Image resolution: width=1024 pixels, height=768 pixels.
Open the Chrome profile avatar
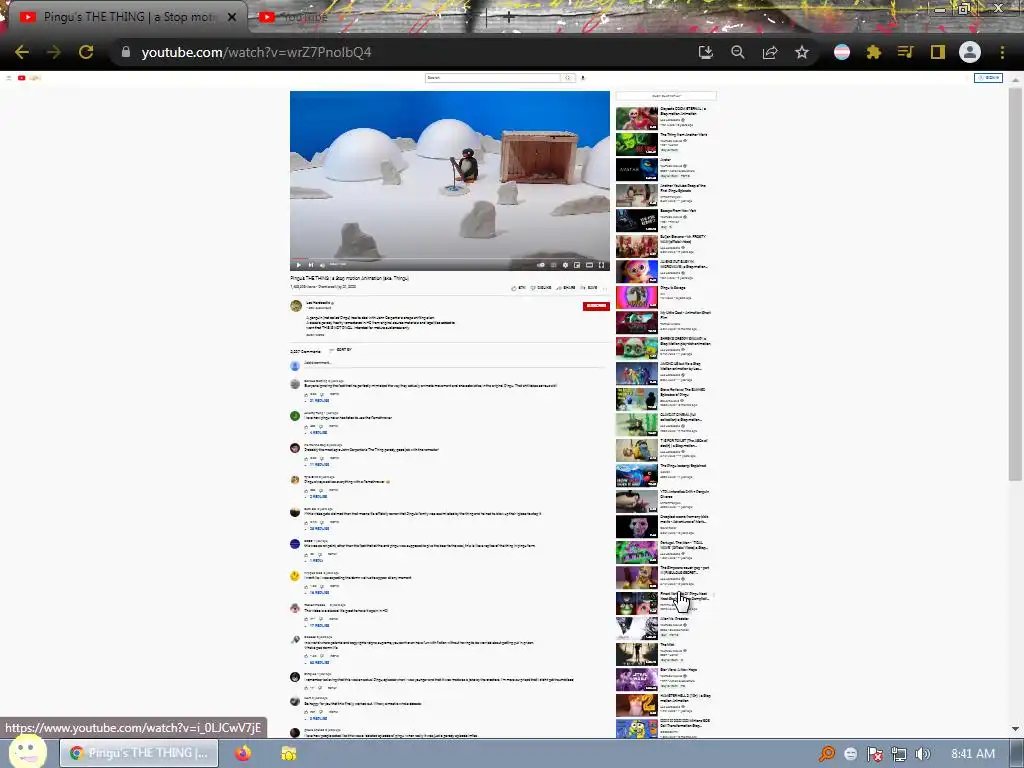[x=970, y=52]
